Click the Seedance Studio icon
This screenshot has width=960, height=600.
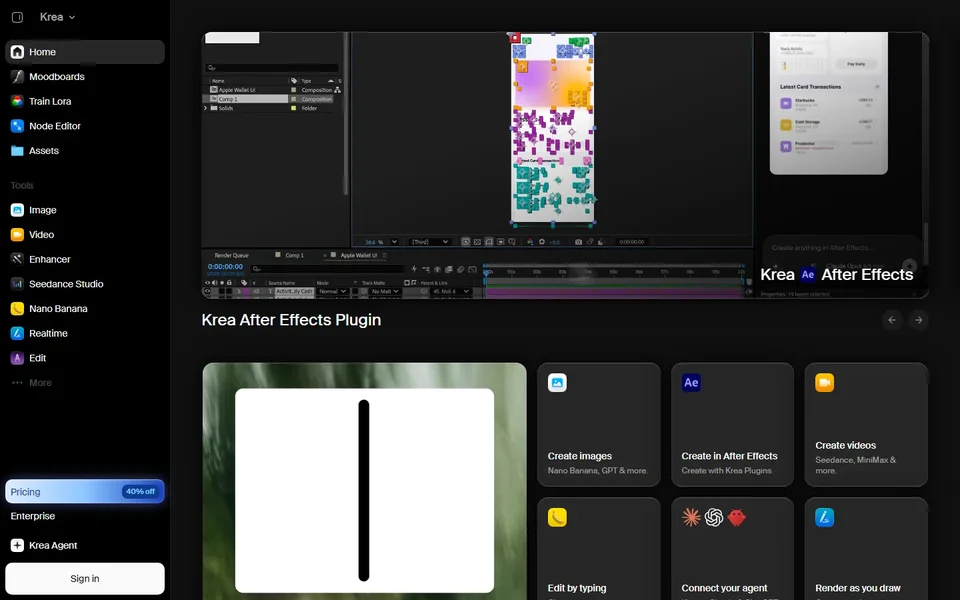pos(17,284)
